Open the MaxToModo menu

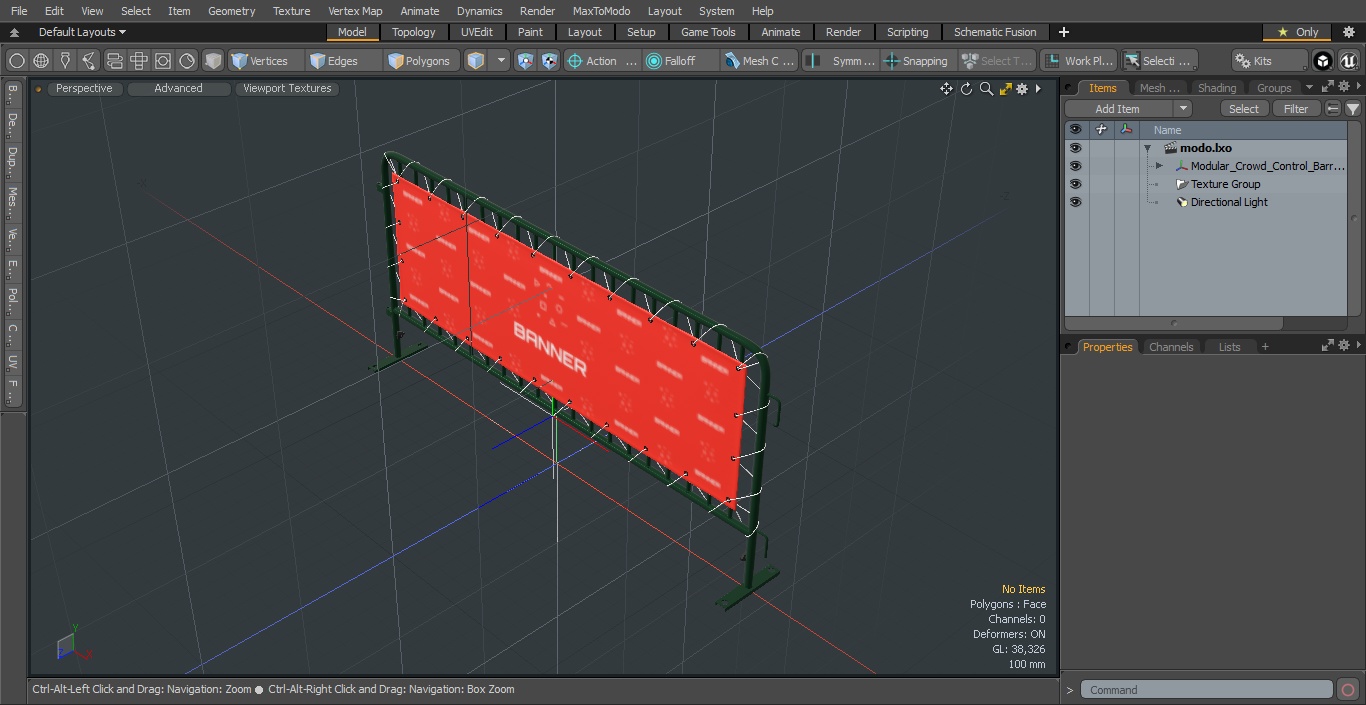pos(601,11)
